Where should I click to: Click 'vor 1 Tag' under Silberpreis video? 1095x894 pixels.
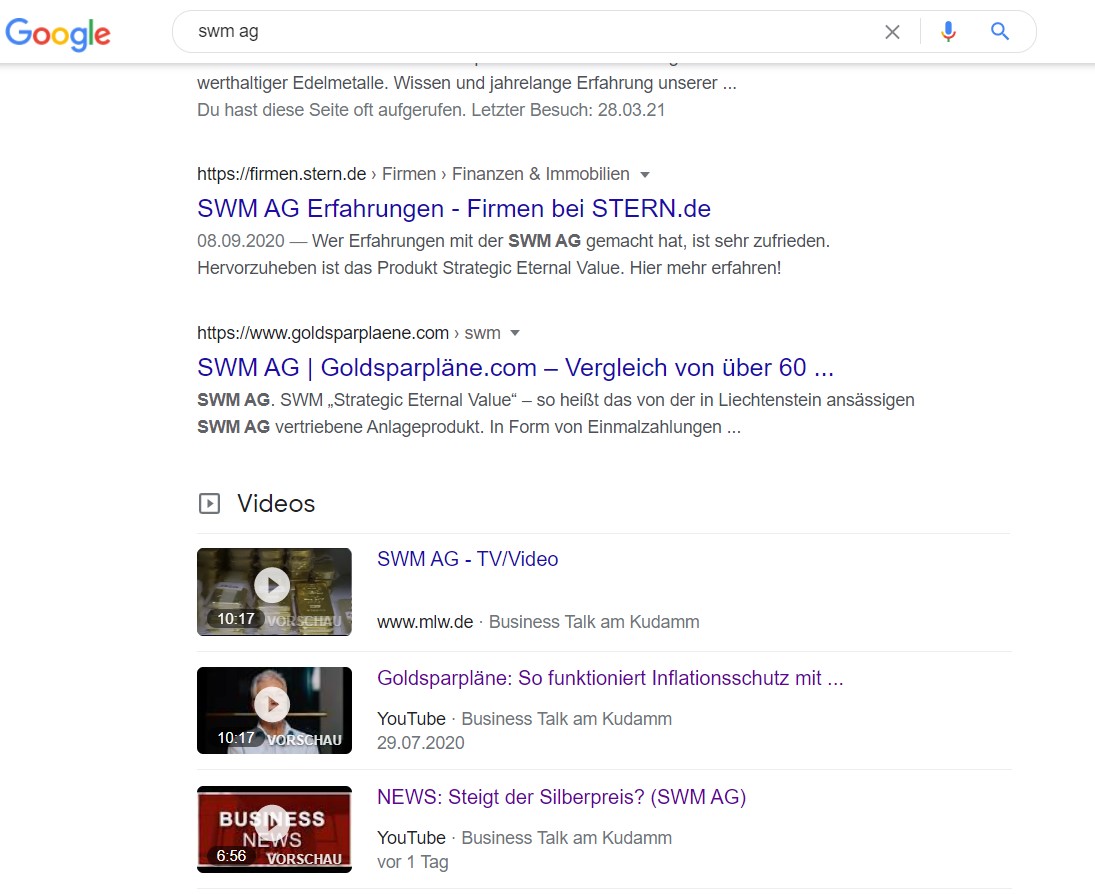413,862
